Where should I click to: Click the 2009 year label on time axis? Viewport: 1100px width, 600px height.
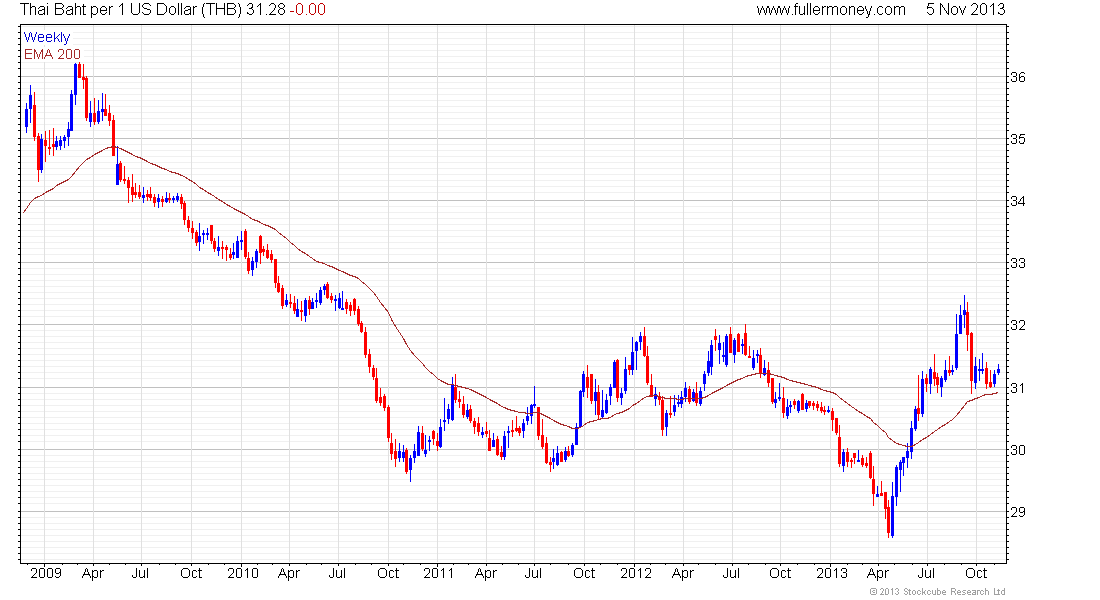(x=46, y=573)
